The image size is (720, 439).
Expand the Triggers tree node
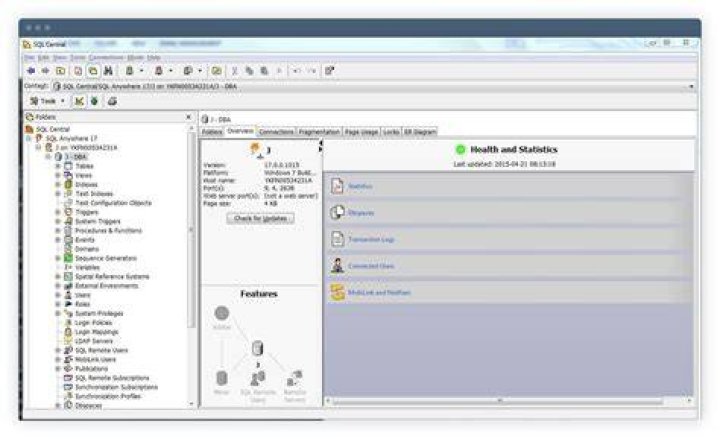[x=58, y=212]
